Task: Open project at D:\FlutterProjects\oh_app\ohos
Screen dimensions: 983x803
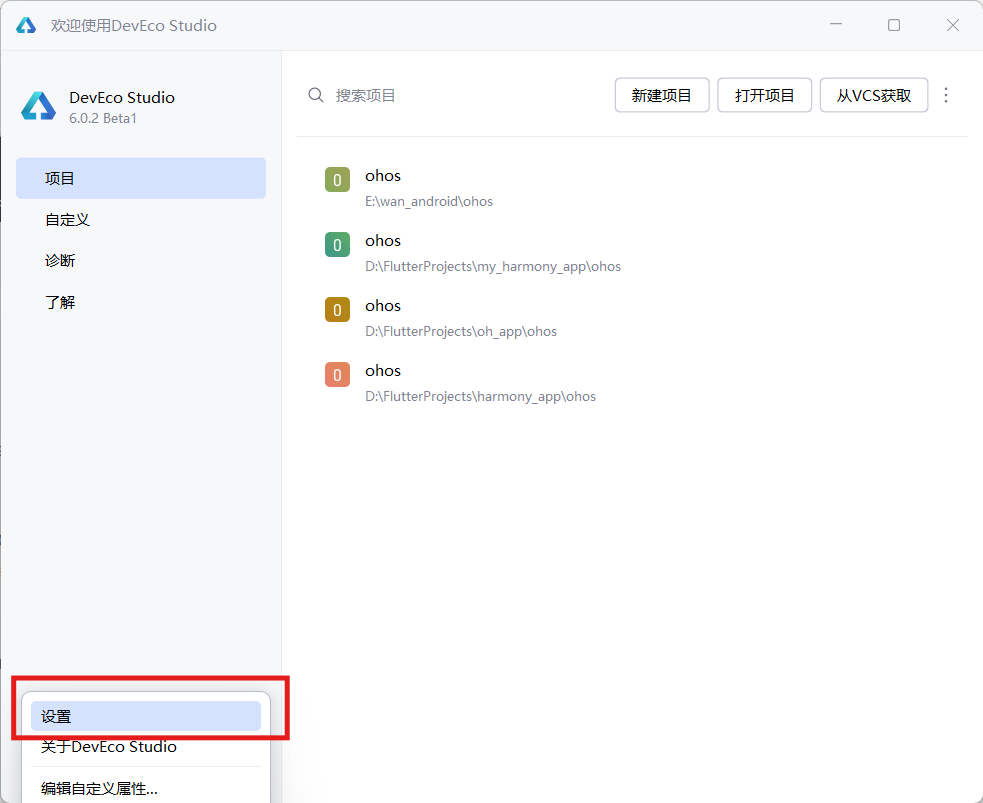Action: [632, 318]
